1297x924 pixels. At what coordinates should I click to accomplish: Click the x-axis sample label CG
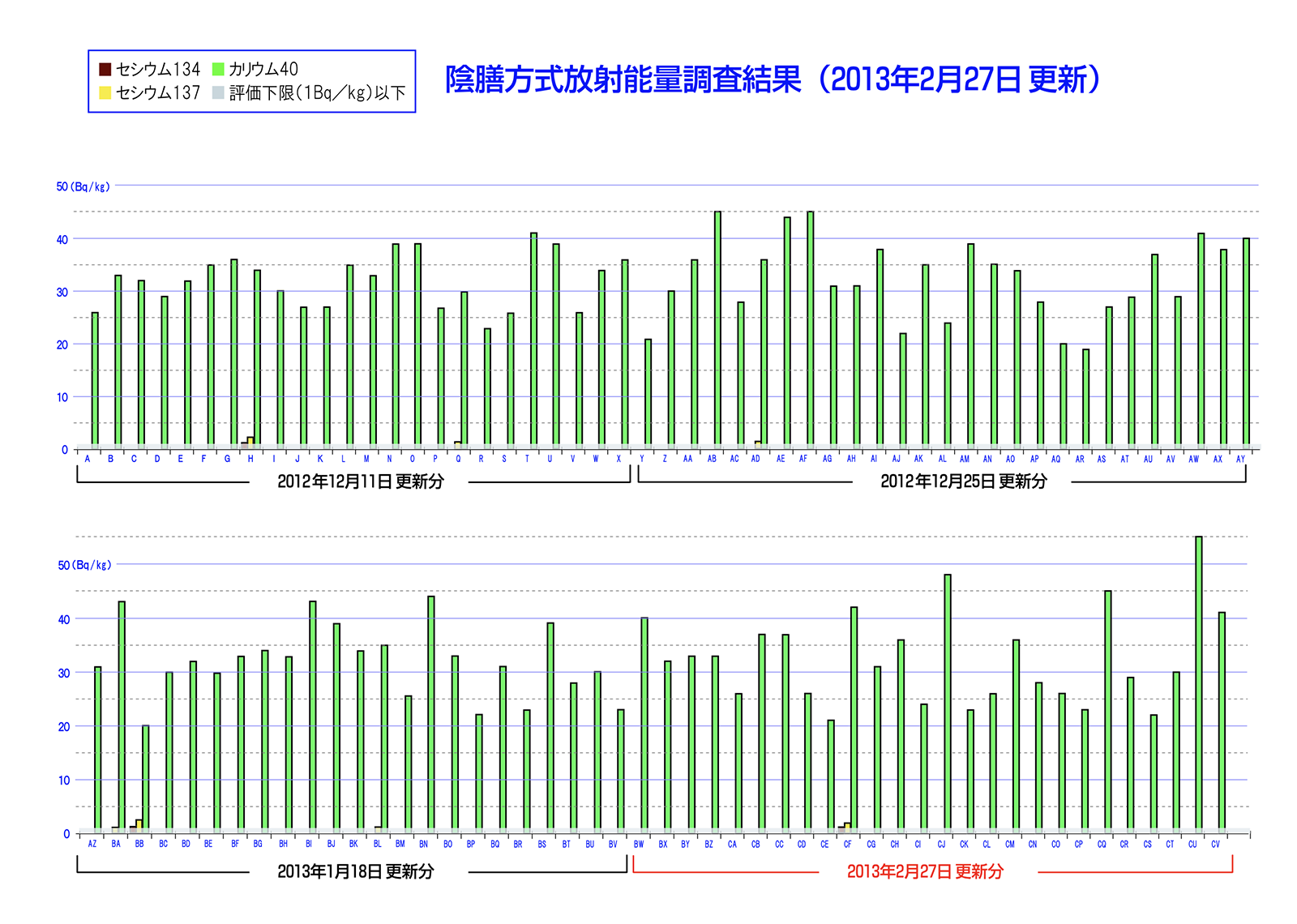point(871,844)
